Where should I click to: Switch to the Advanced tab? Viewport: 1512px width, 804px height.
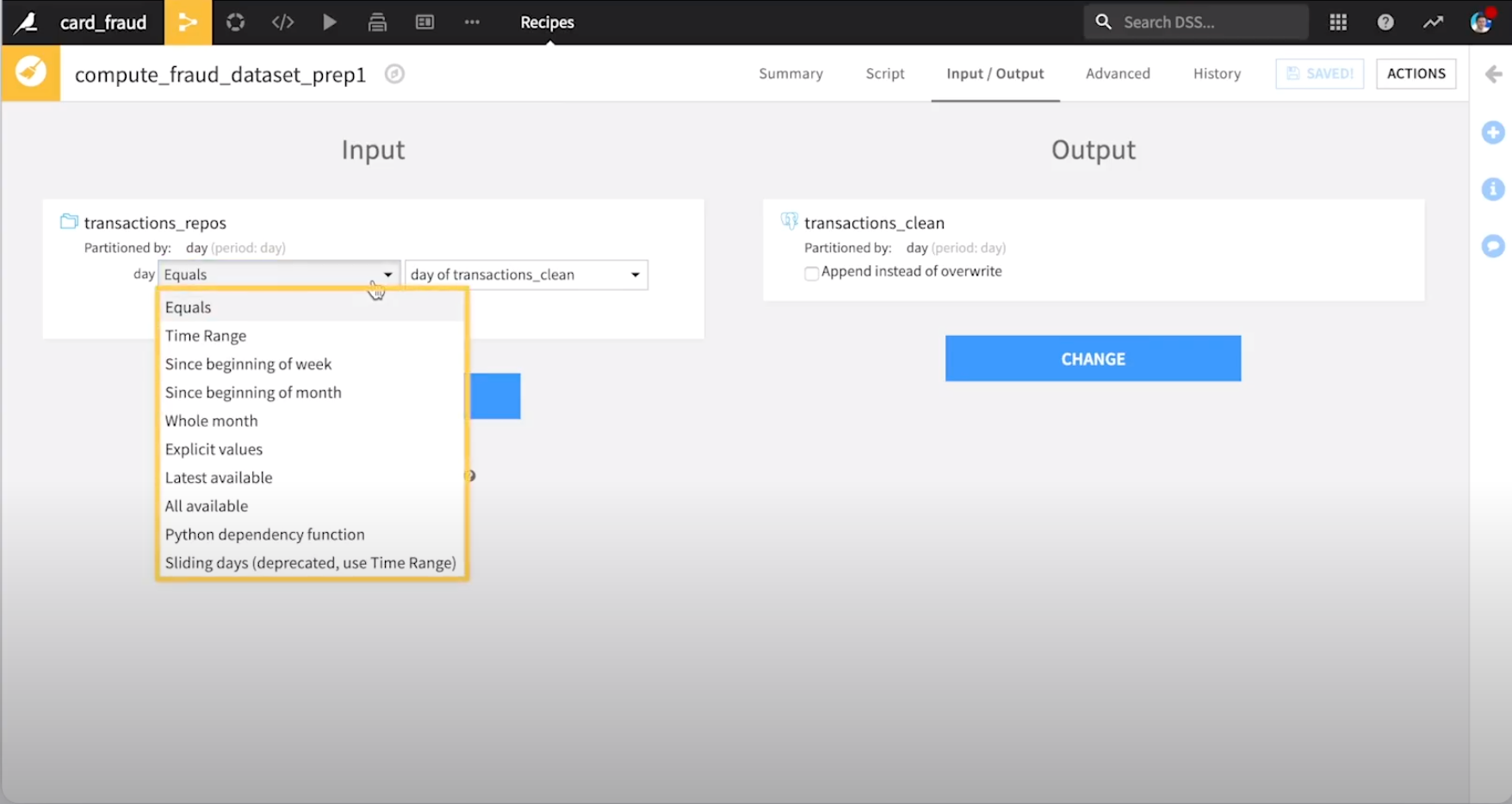1118,74
